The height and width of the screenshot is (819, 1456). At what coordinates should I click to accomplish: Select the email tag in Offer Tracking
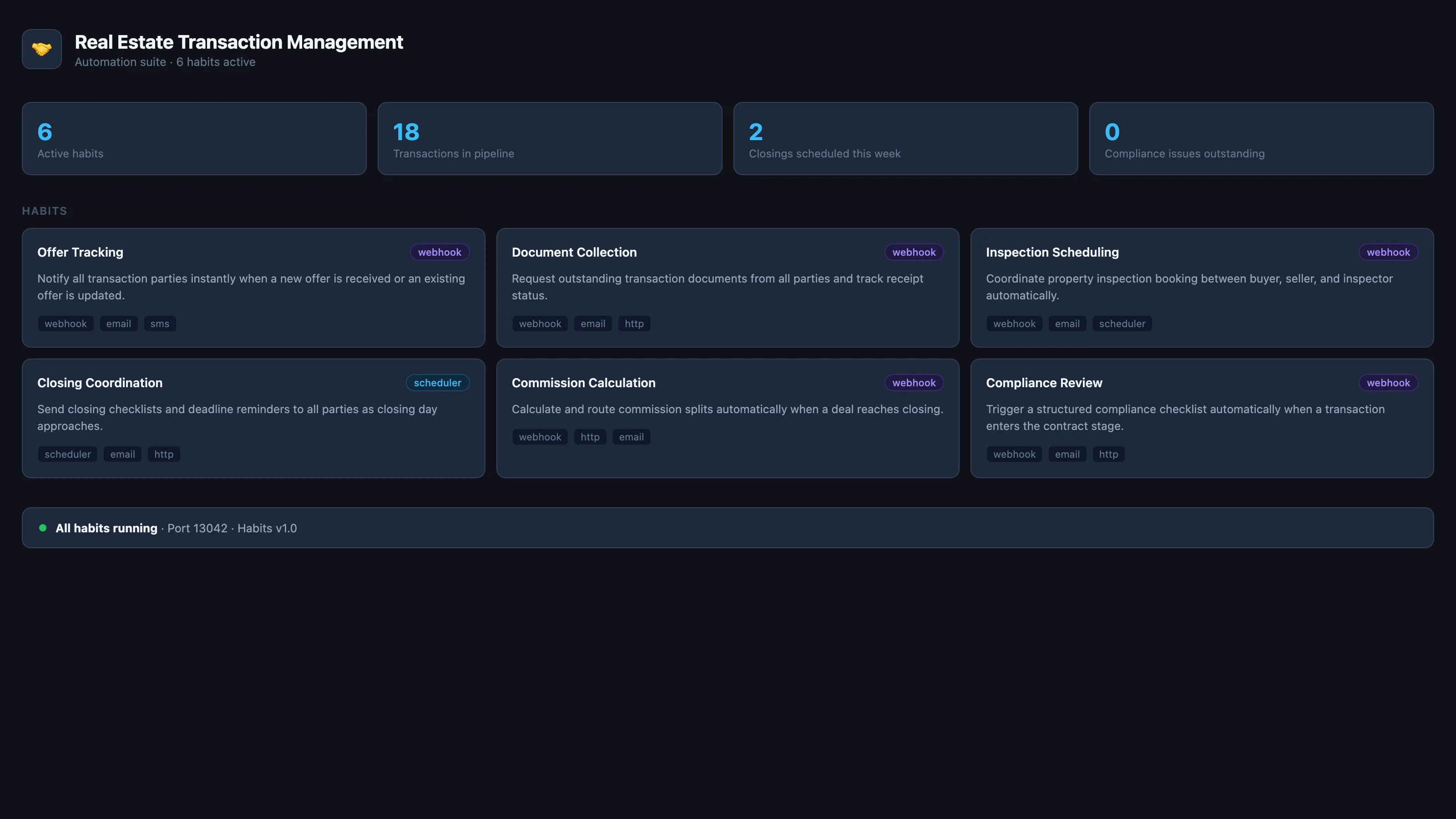[x=119, y=324]
